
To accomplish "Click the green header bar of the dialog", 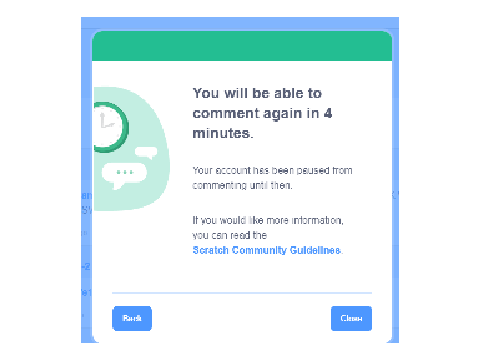I will [242, 46].
